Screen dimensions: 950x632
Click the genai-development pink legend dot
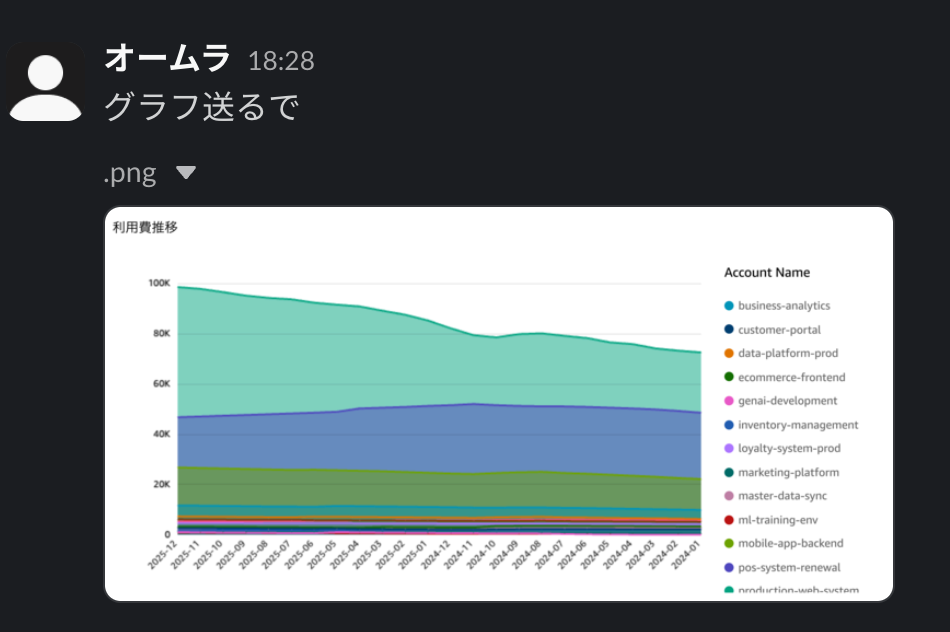pyautogui.click(x=730, y=400)
